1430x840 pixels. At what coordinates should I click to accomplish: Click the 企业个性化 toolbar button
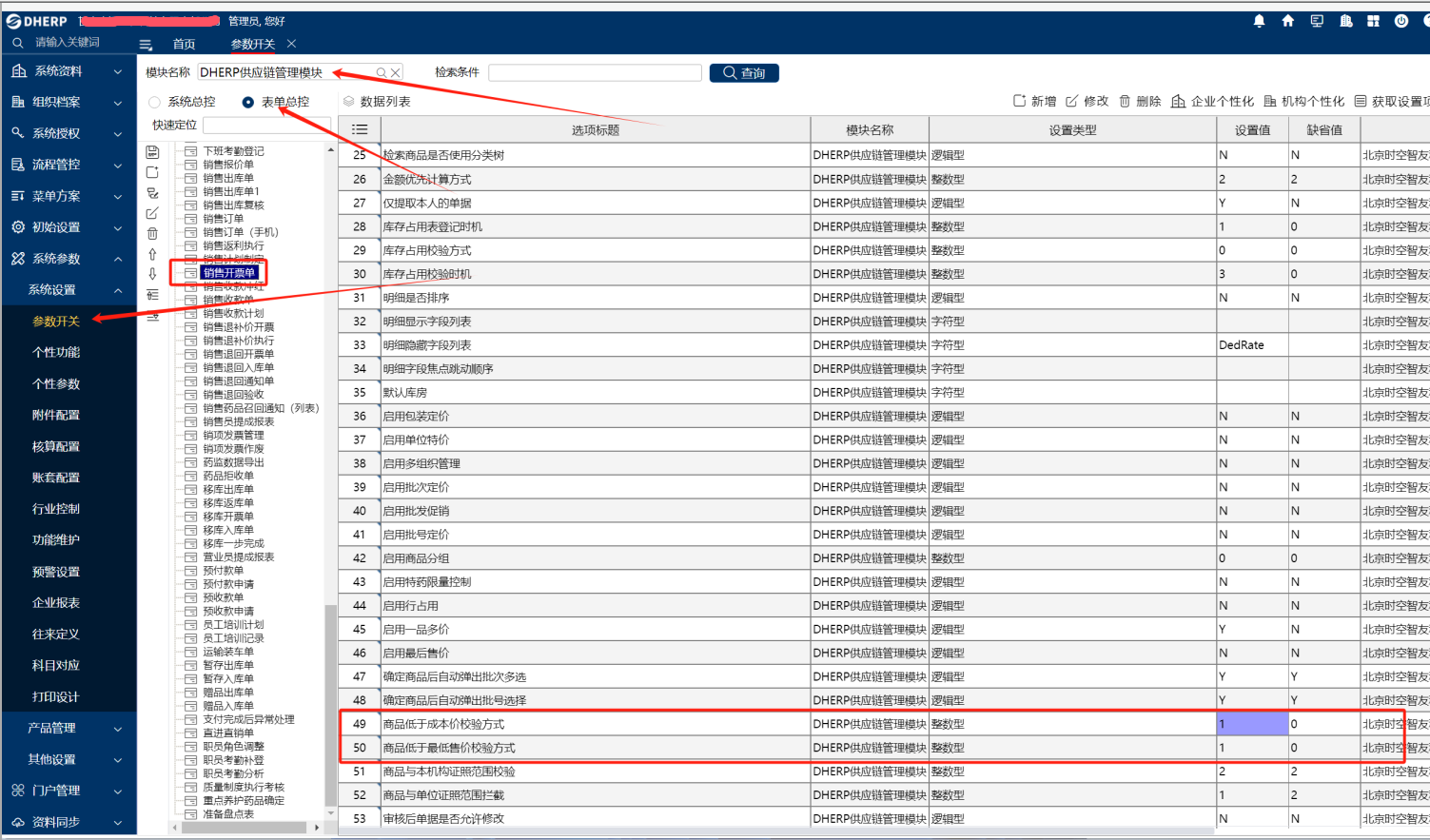(1212, 101)
